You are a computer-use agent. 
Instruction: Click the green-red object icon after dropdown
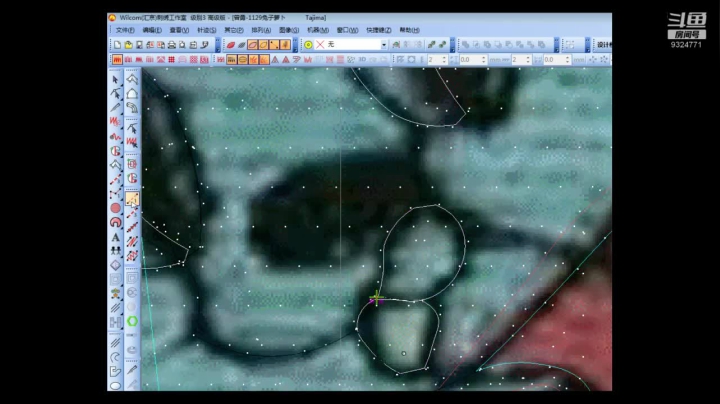(396, 45)
